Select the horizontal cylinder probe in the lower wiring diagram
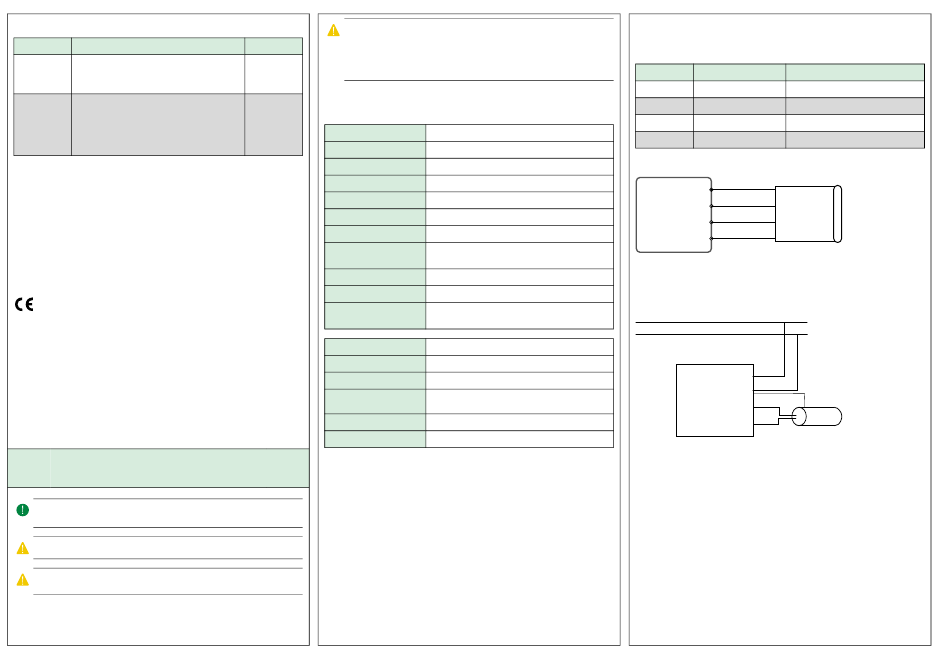Viewport: 950px width, 667px height. pos(817,417)
